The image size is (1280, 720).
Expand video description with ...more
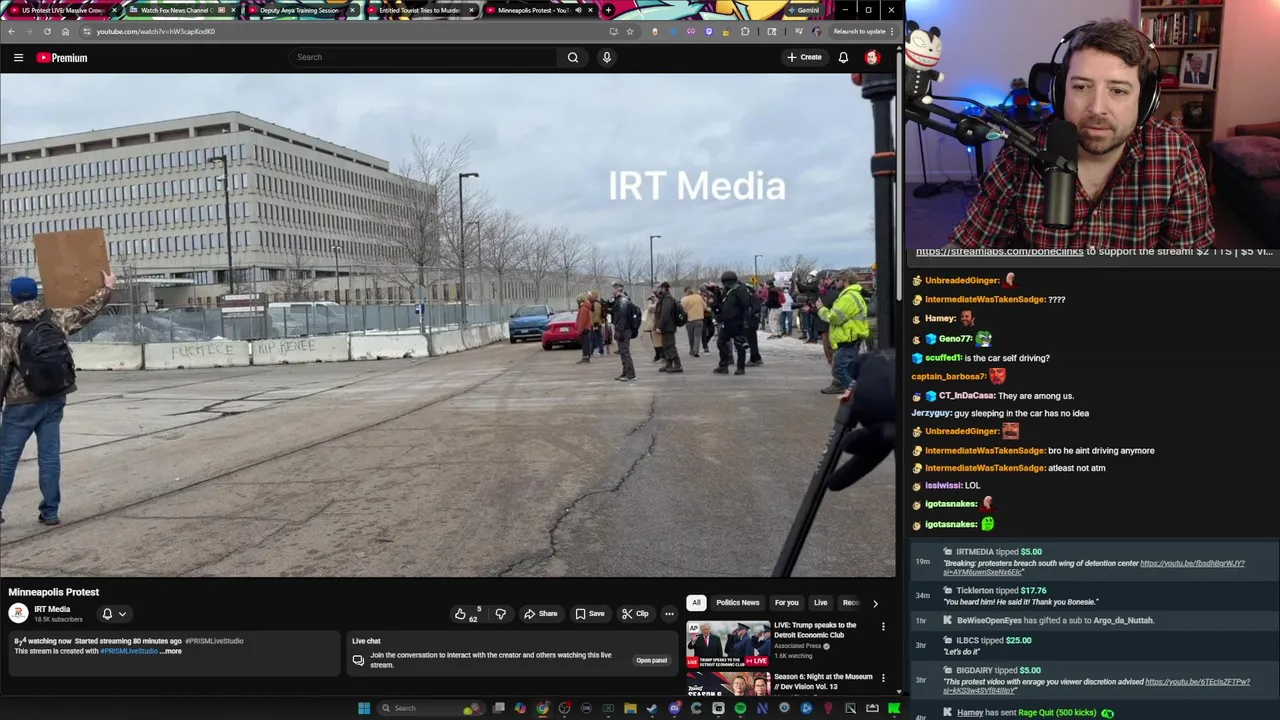[171, 651]
